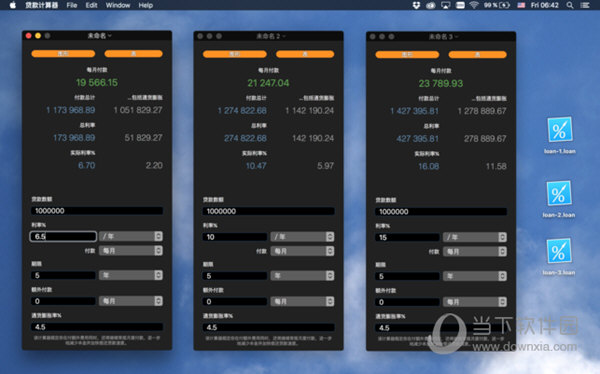Open extra payment frequency dropdown in first window
The image size is (600, 374).
pyautogui.click(x=130, y=301)
